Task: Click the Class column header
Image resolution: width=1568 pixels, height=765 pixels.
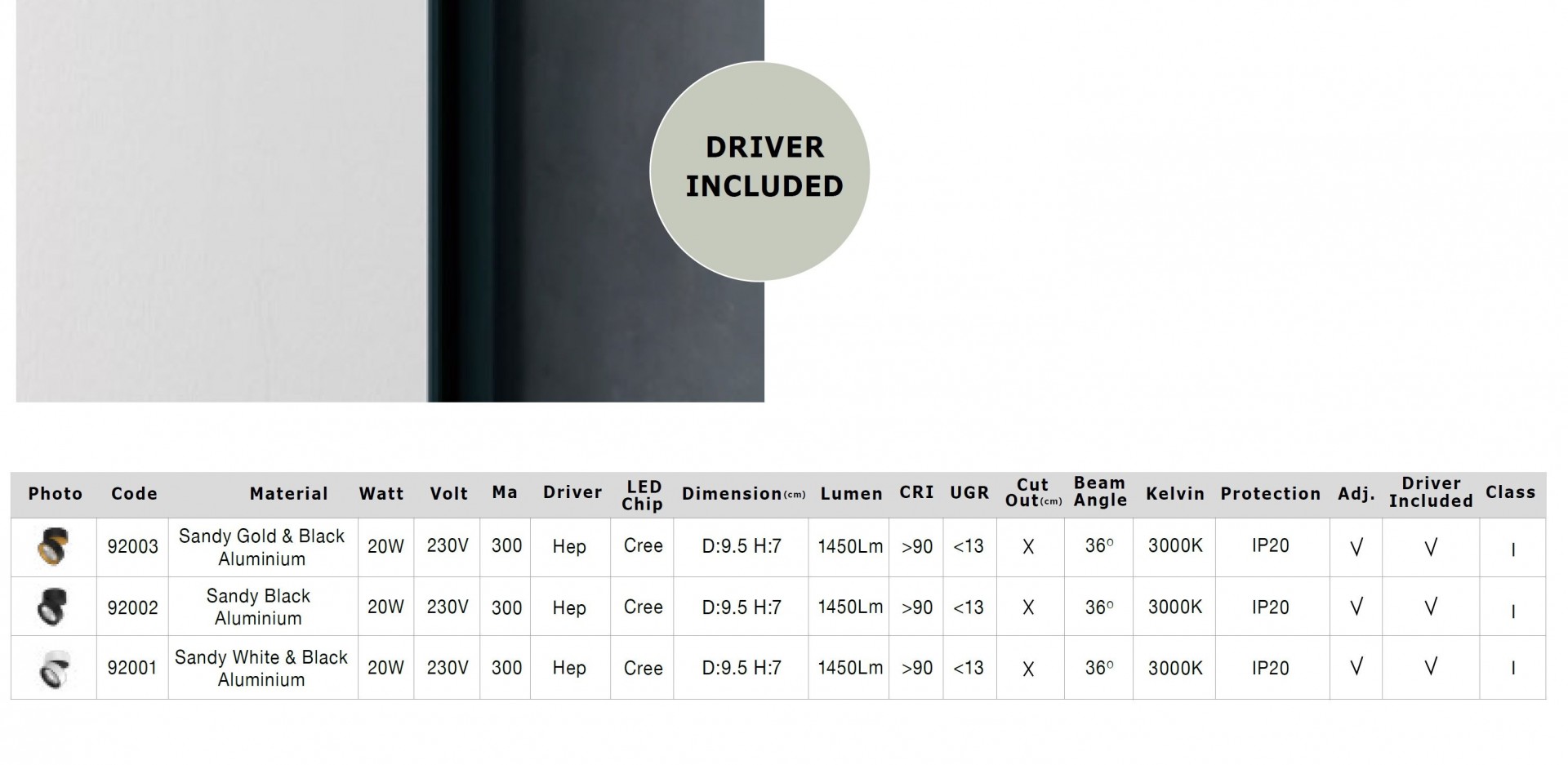Action: 1511,491
